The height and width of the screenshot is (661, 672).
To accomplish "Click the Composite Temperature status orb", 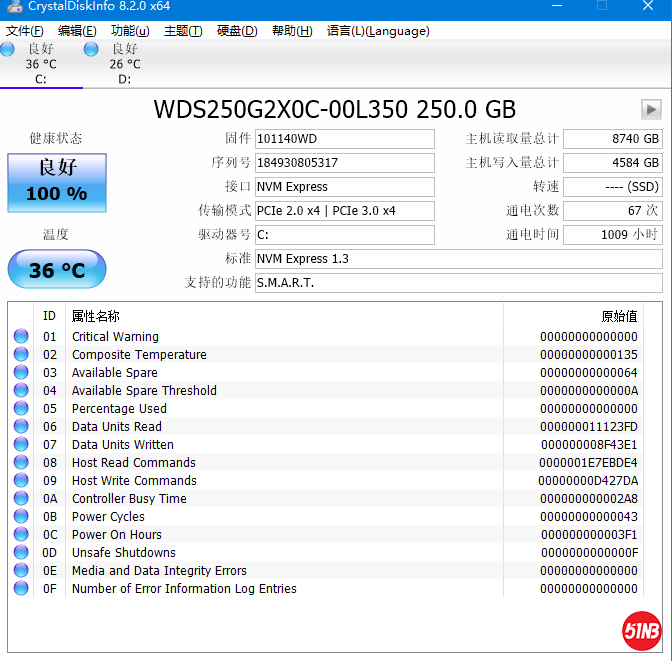I will pyautogui.click(x=21, y=355).
